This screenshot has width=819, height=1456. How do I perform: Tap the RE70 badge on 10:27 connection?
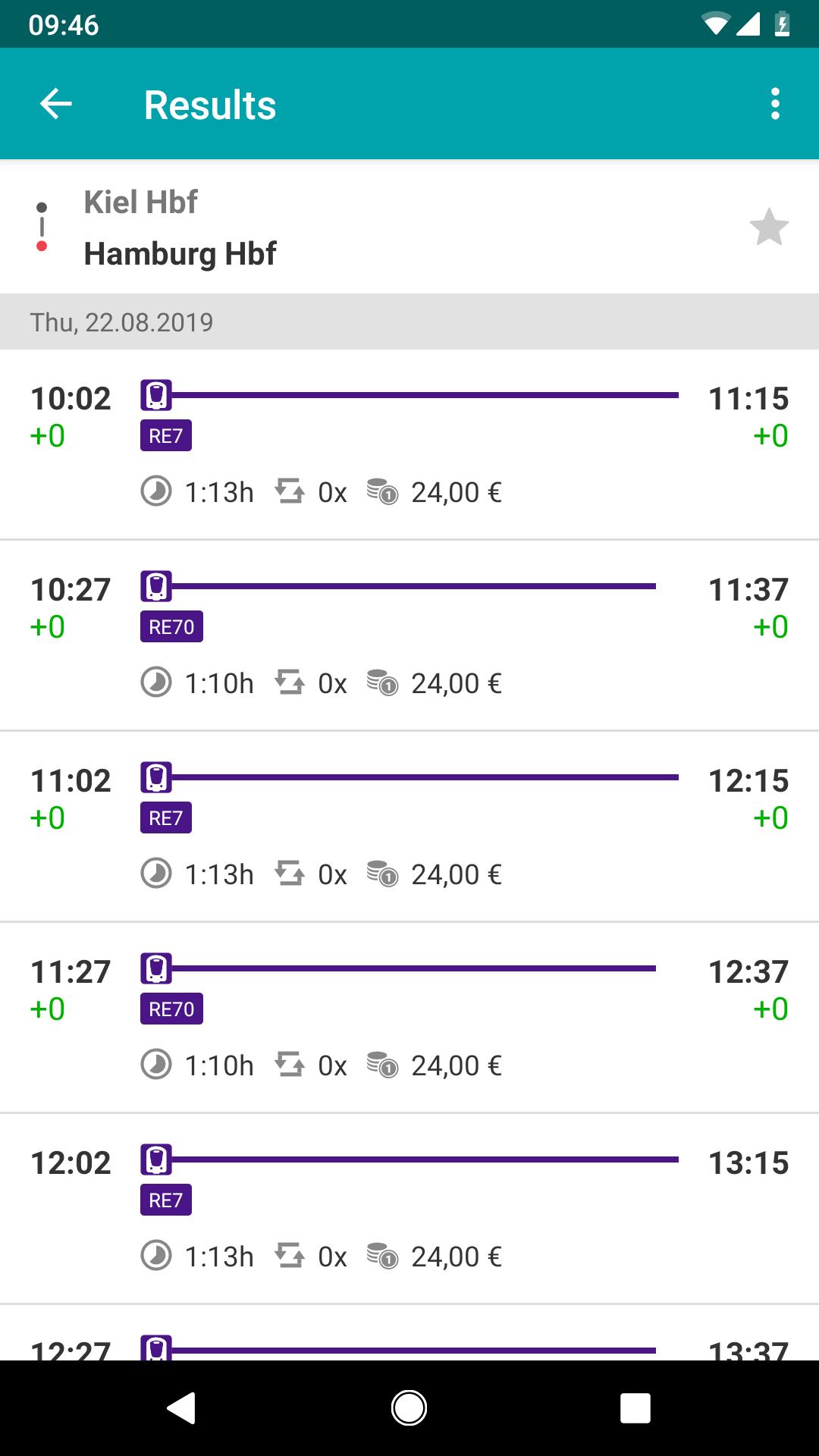[171, 627]
